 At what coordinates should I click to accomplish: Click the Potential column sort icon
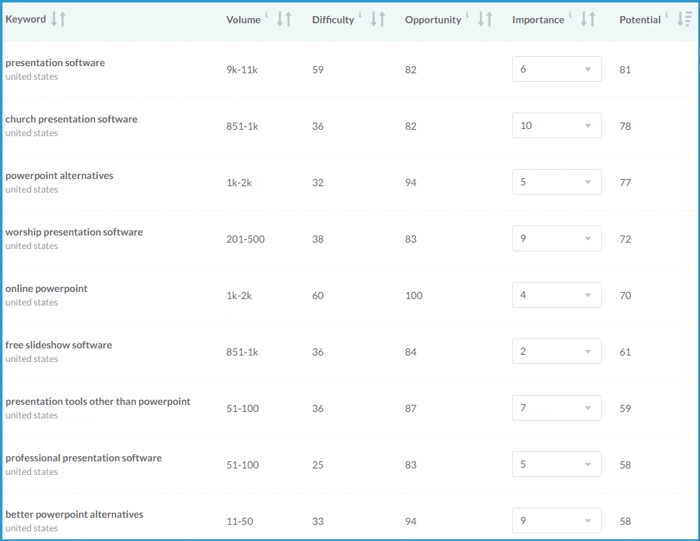point(684,19)
